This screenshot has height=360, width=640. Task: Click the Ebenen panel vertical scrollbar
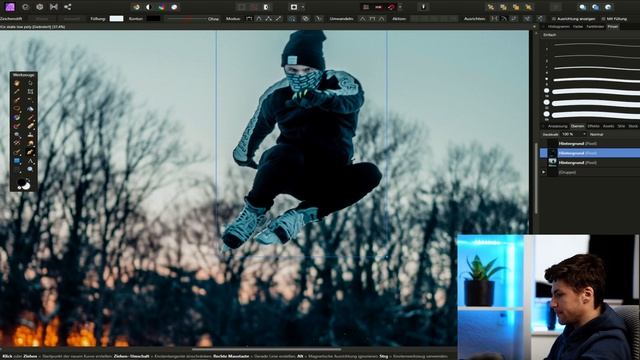[536, 178]
